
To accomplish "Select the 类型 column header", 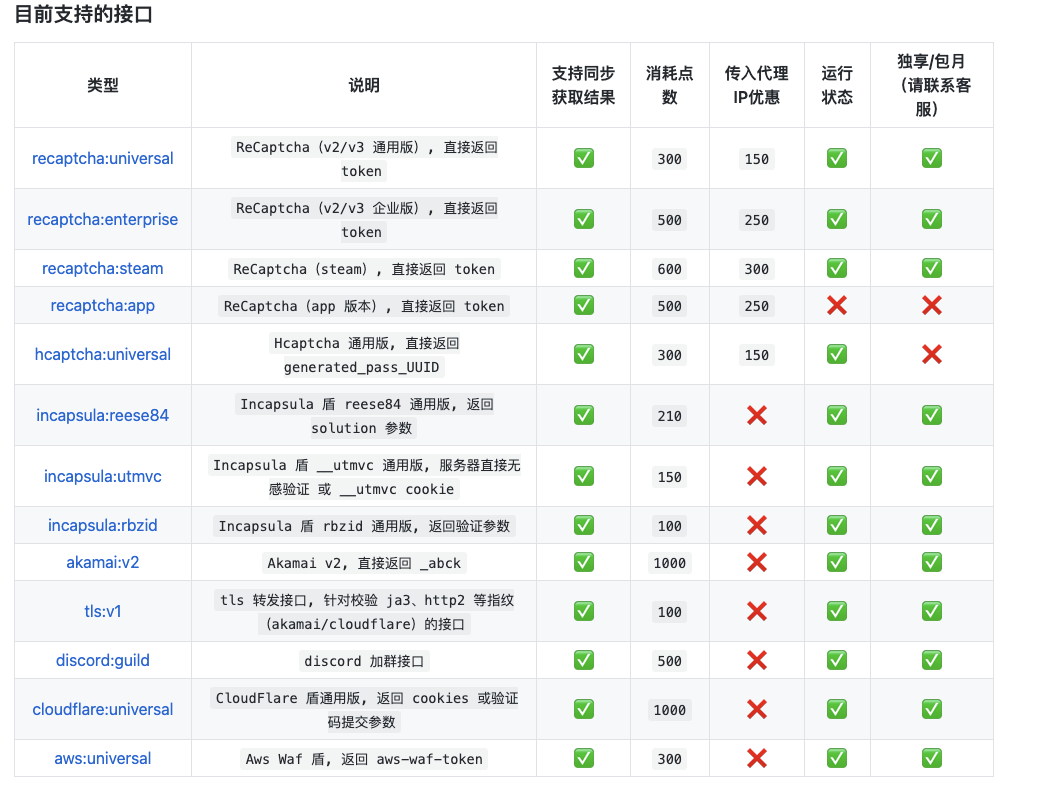I will (102, 85).
